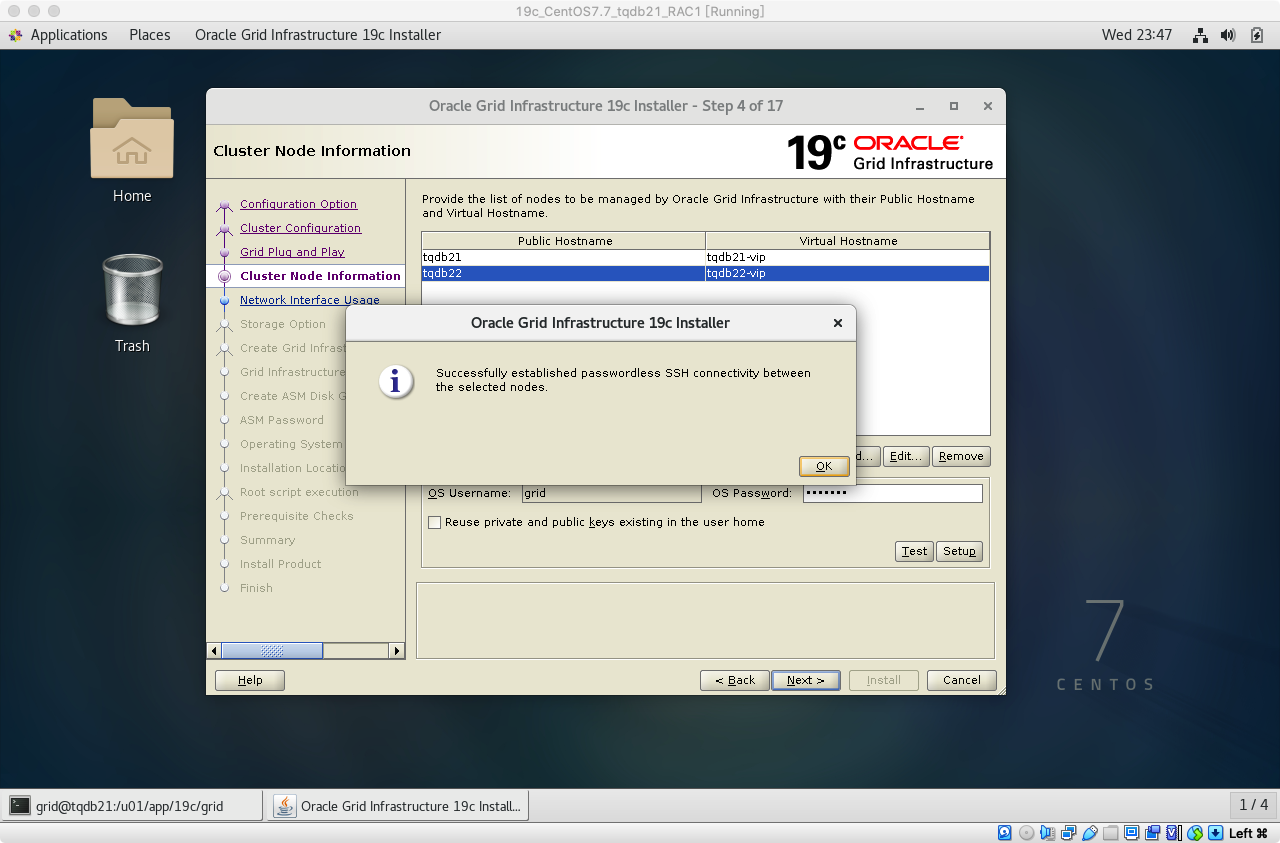This screenshot has width=1280, height=843.
Task: Open the Places menu
Action: [150, 35]
